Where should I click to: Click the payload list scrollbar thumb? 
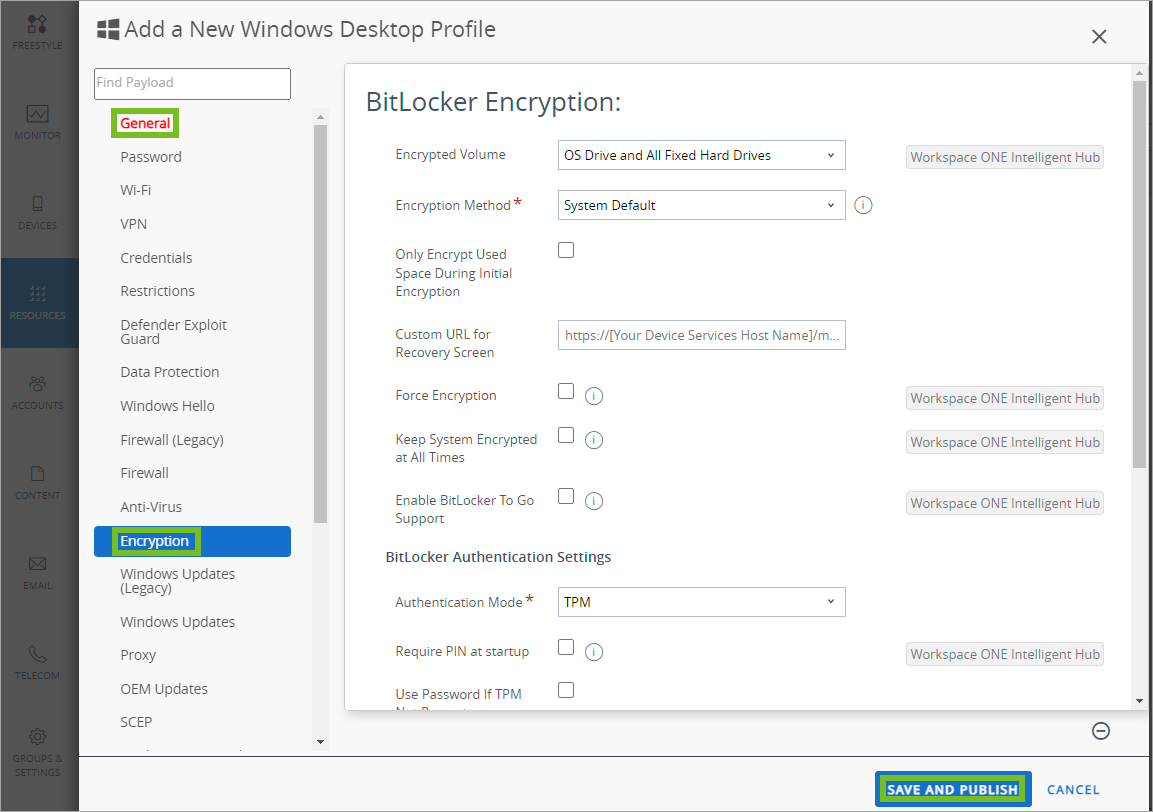click(x=320, y=324)
